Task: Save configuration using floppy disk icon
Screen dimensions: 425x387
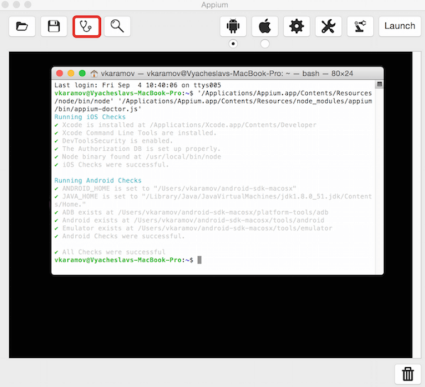Action: 54,26
